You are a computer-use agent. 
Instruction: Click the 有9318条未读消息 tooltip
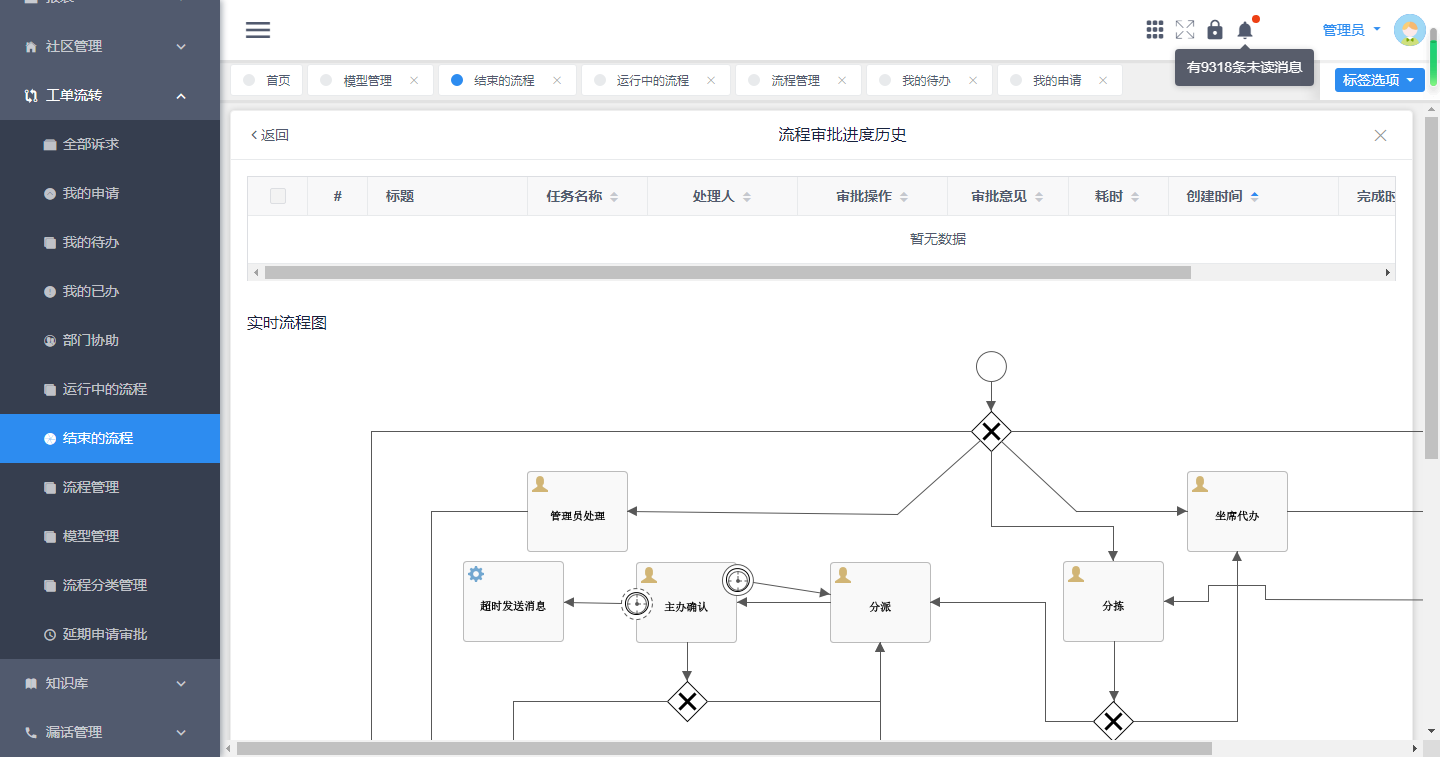coord(1244,68)
